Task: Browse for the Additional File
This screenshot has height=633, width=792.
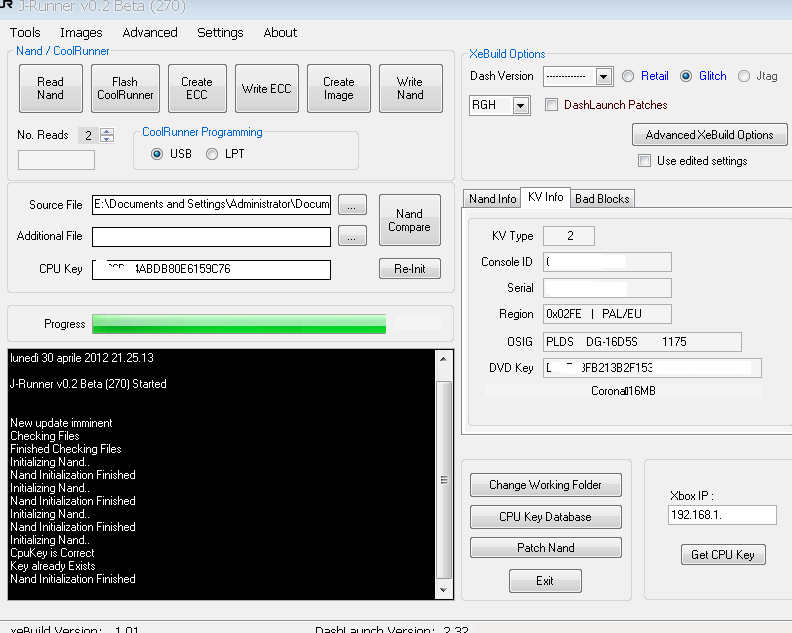Action: (x=352, y=236)
